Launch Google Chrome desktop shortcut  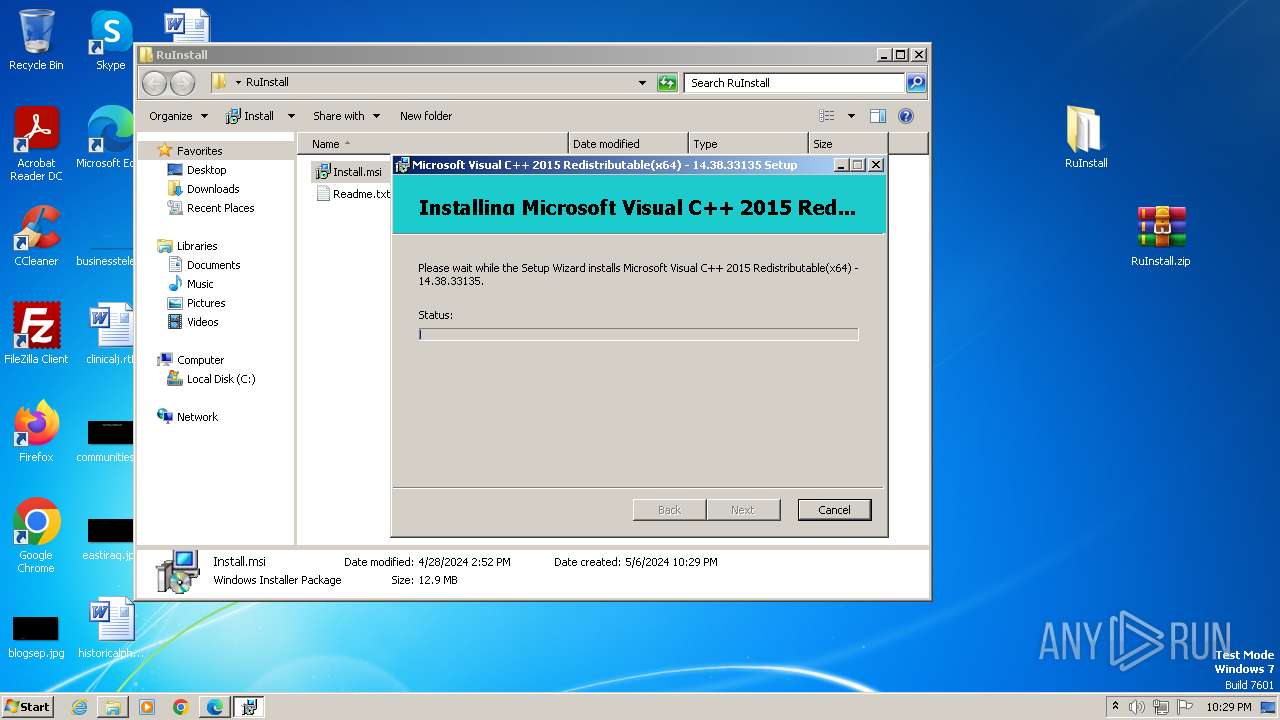coord(36,535)
